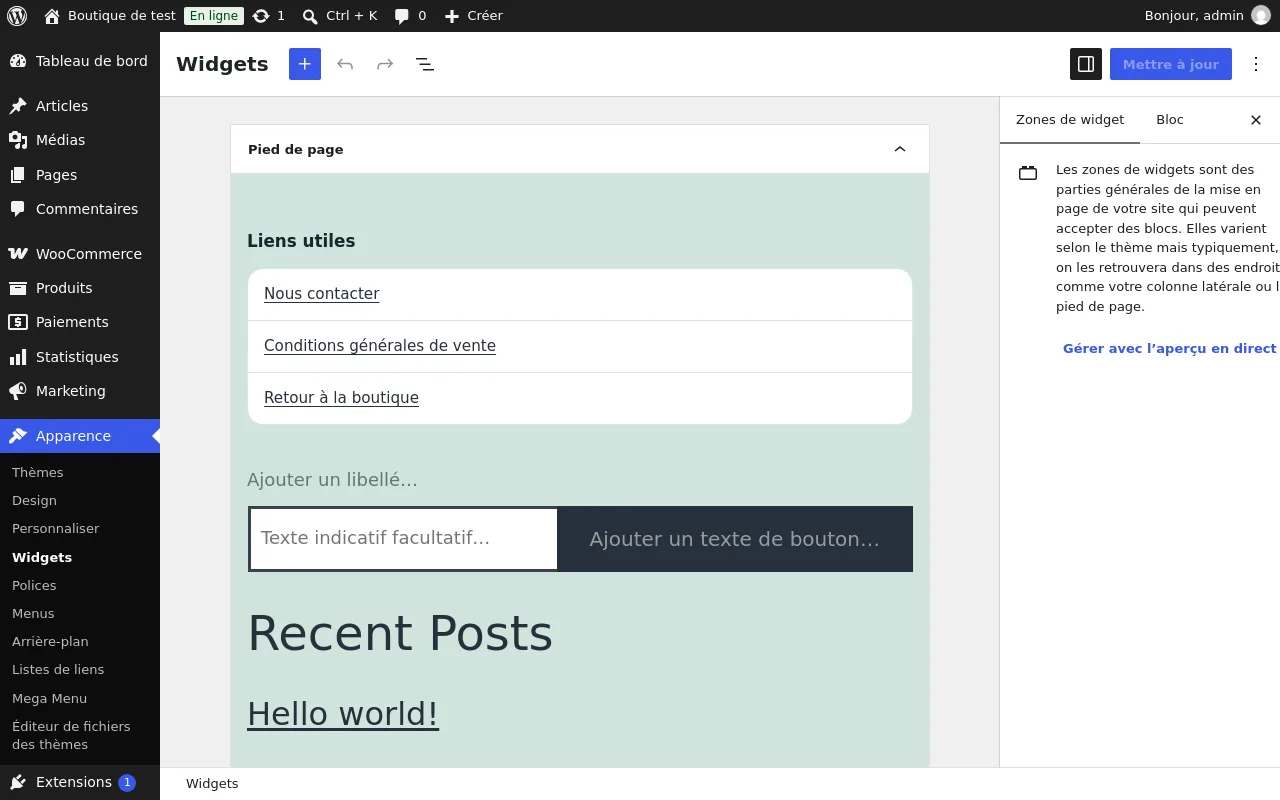Screen dimensions: 1280x800
Task: Click the Retour à la boutique link
Action: tap(341, 398)
